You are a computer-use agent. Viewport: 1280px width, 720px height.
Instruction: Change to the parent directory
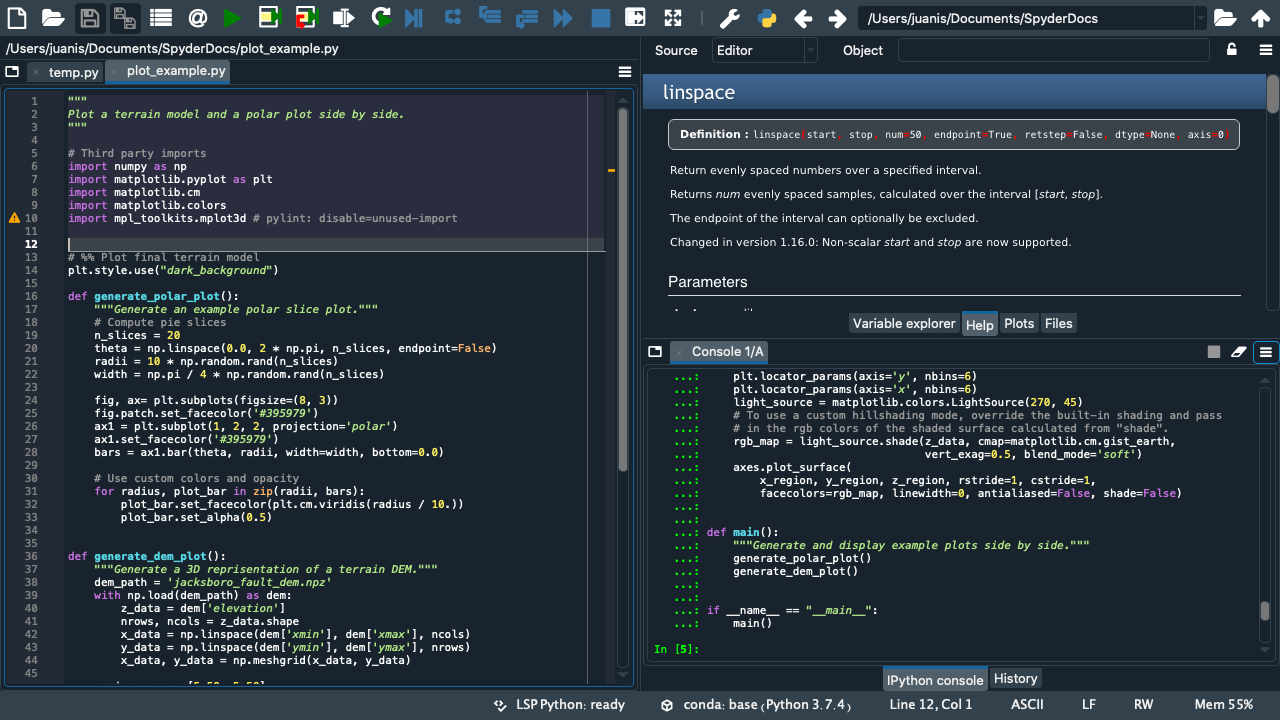[1260, 18]
